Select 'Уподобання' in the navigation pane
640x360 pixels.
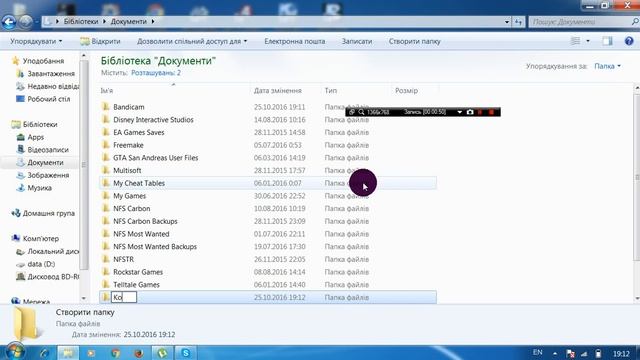click(43, 61)
